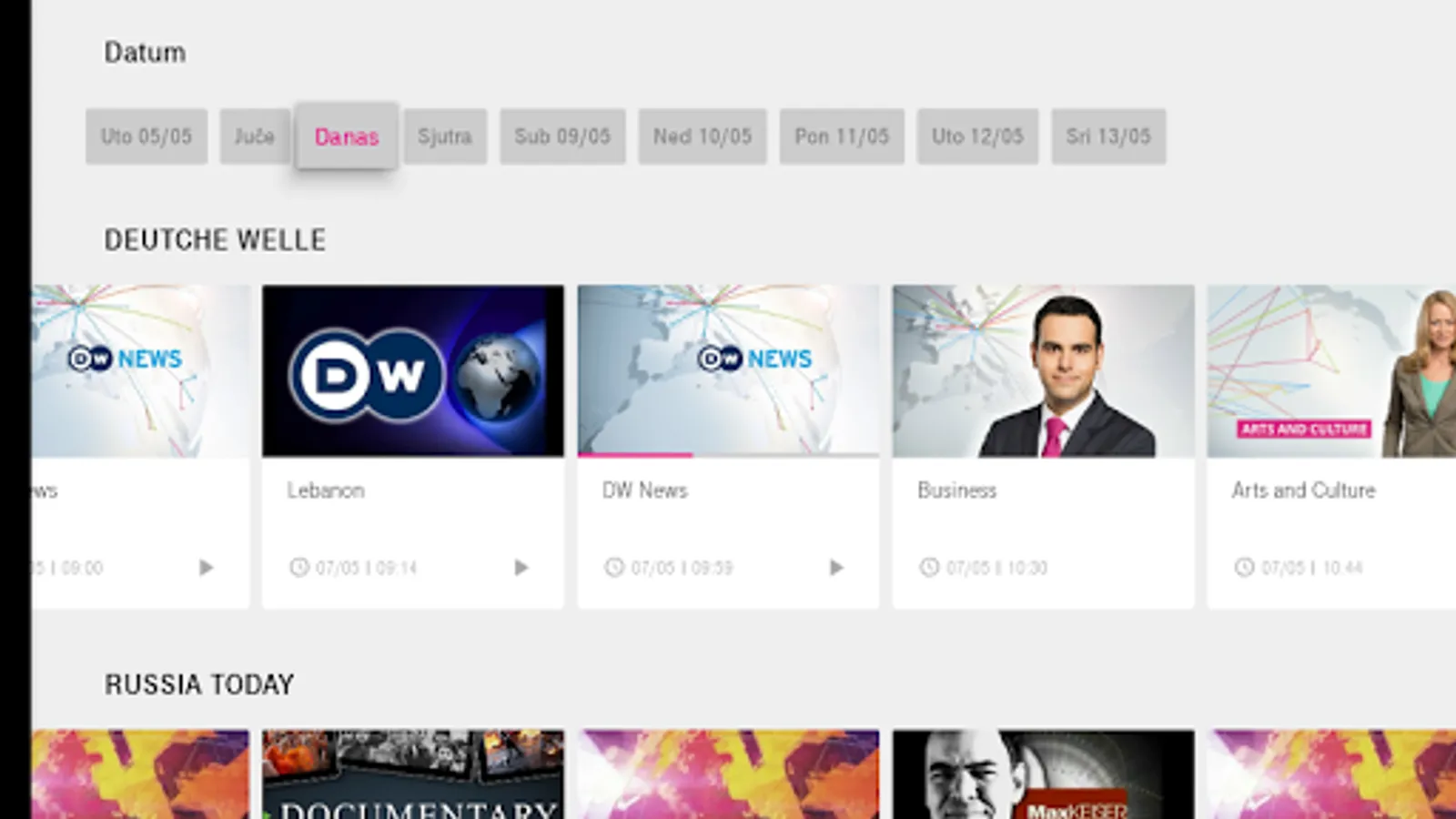Viewport: 1456px width, 819px height.
Task: Open the Max Keiser thumbnail
Action: (x=1043, y=774)
